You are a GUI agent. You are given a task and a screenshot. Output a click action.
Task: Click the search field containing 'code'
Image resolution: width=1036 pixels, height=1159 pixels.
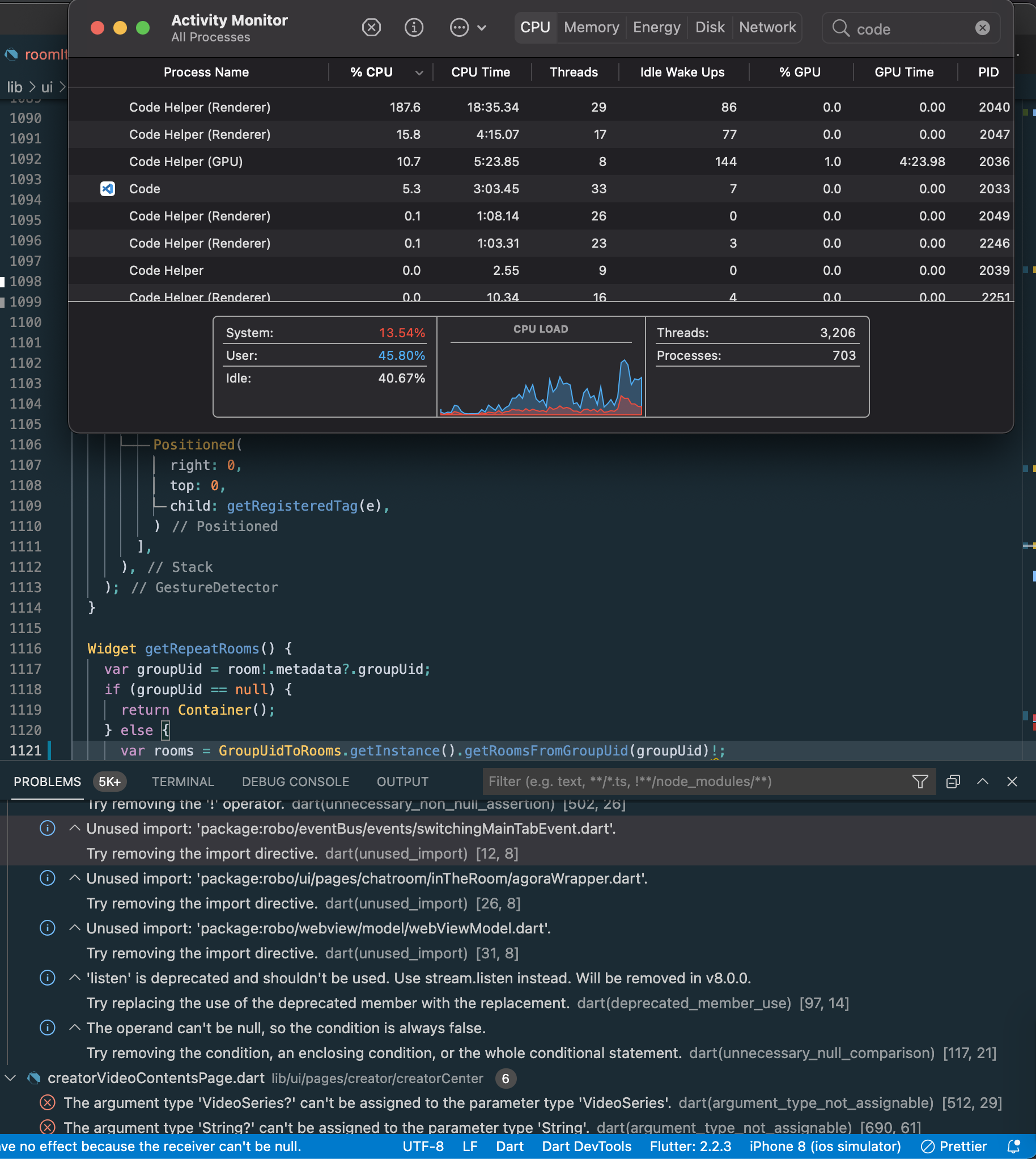point(911,28)
